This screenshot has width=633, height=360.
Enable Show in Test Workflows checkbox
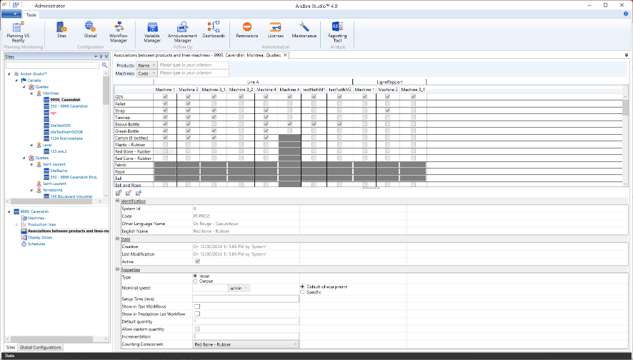(x=197, y=306)
